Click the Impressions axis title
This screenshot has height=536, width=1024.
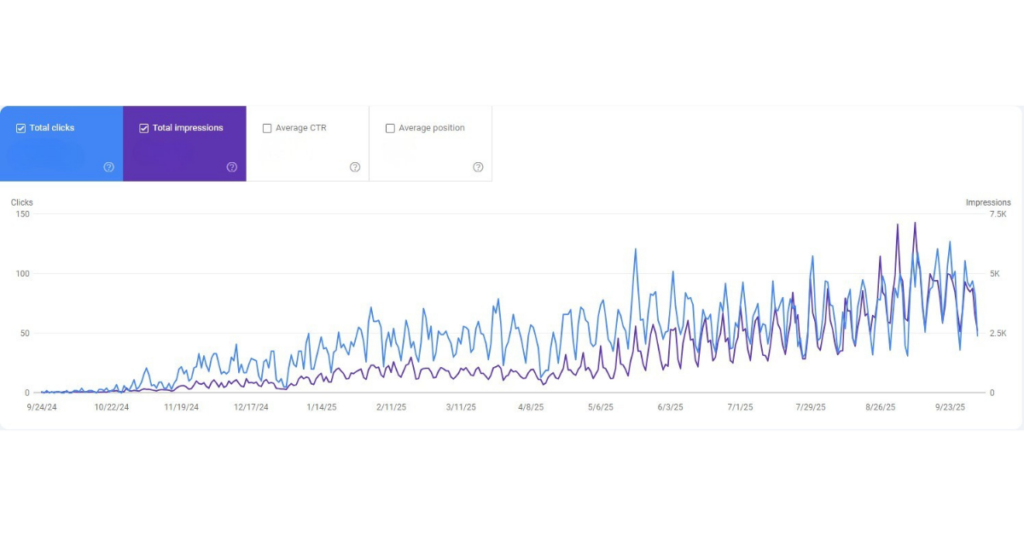pyautogui.click(x=987, y=203)
